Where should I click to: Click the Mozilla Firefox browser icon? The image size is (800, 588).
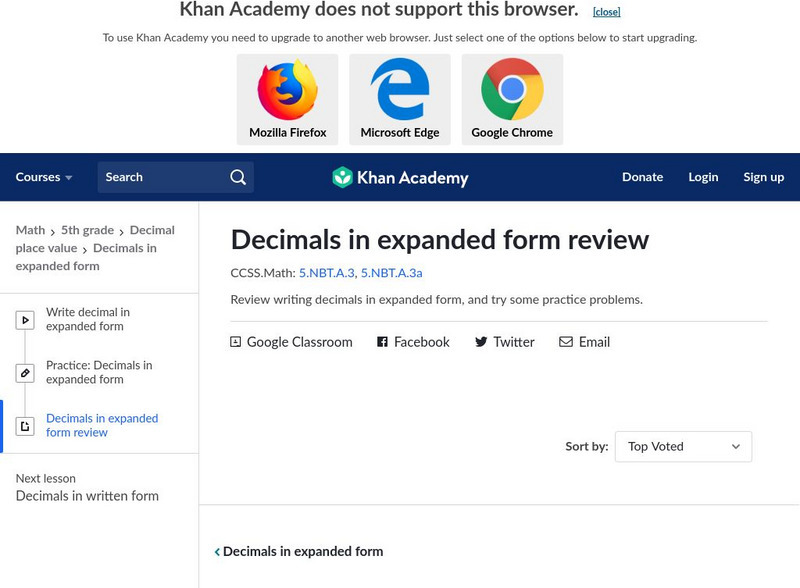click(288, 90)
